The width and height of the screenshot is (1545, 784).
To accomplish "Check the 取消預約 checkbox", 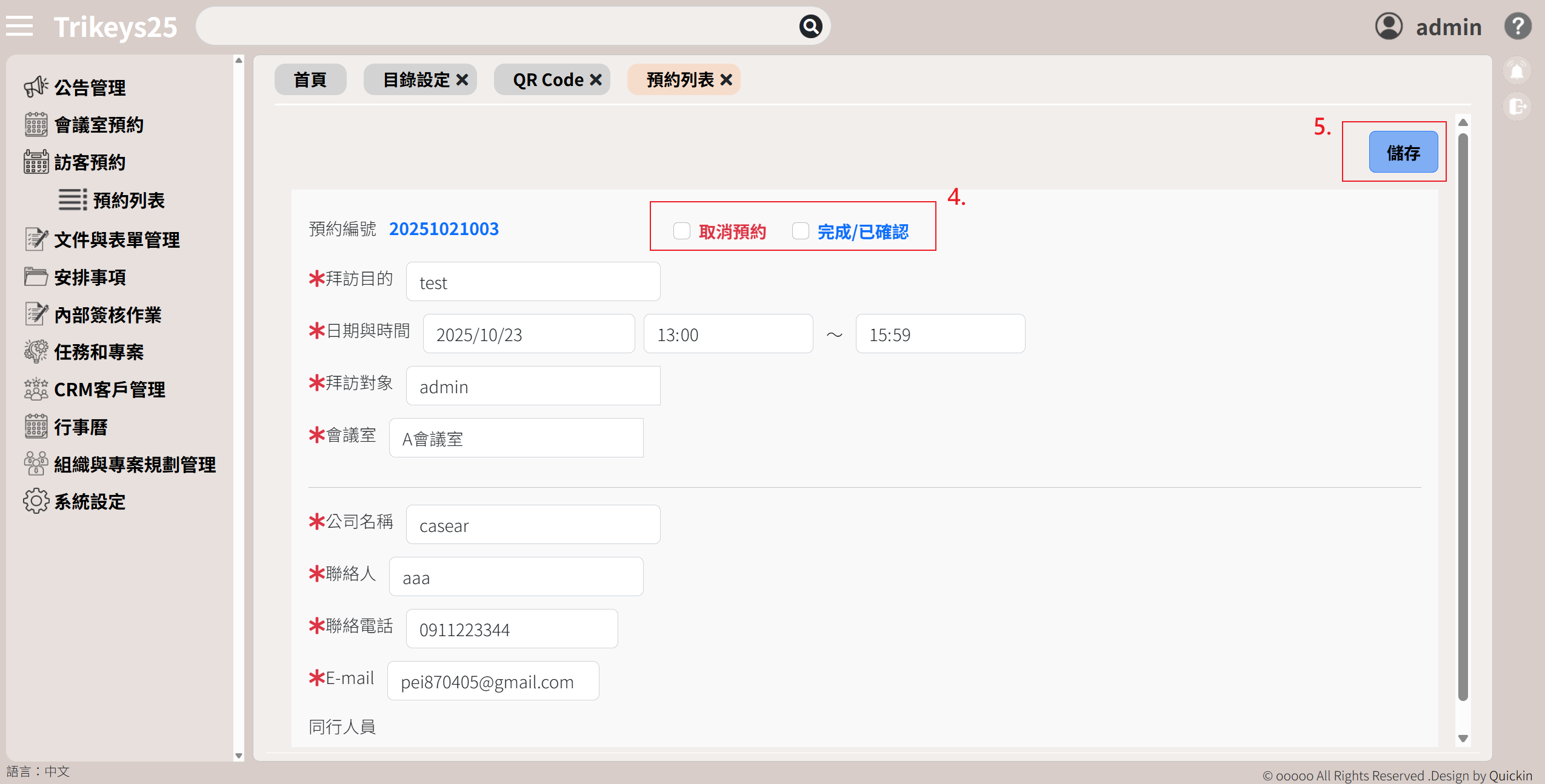I will coord(682,231).
